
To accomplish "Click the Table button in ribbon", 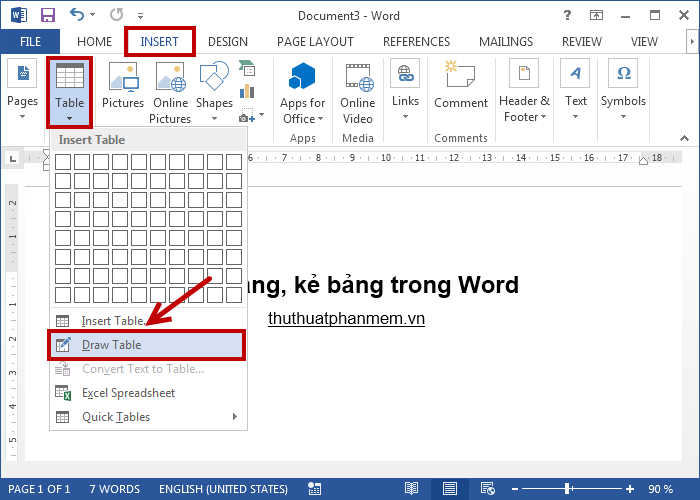I will pyautogui.click(x=69, y=92).
